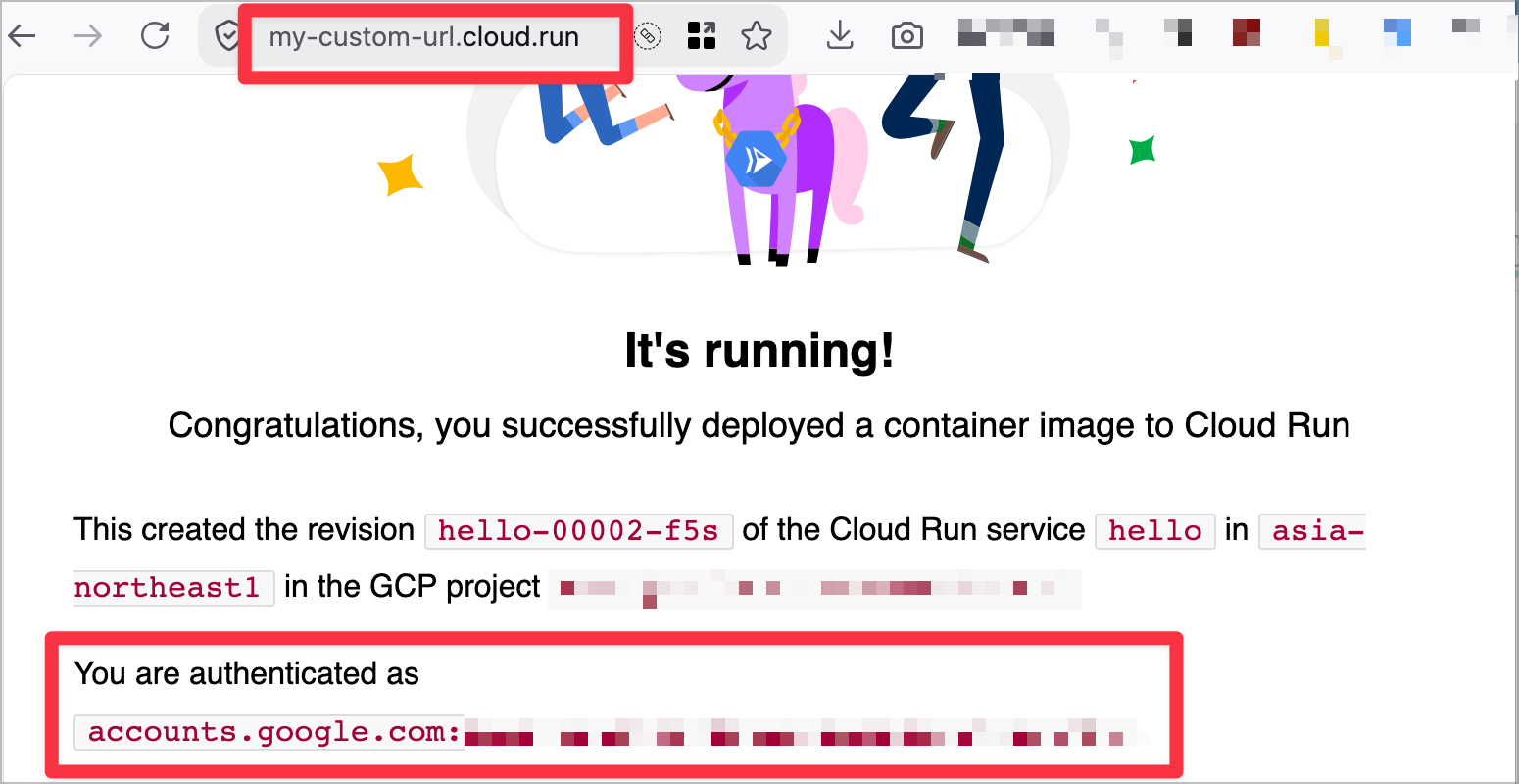Open the downloads panel
Image resolution: width=1519 pixels, height=784 pixels.
pyautogui.click(x=840, y=36)
